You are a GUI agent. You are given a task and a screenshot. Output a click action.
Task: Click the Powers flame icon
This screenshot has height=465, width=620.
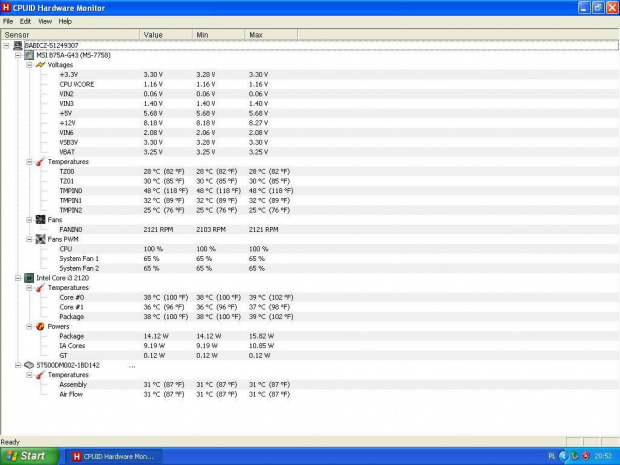click(x=40, y=327)
